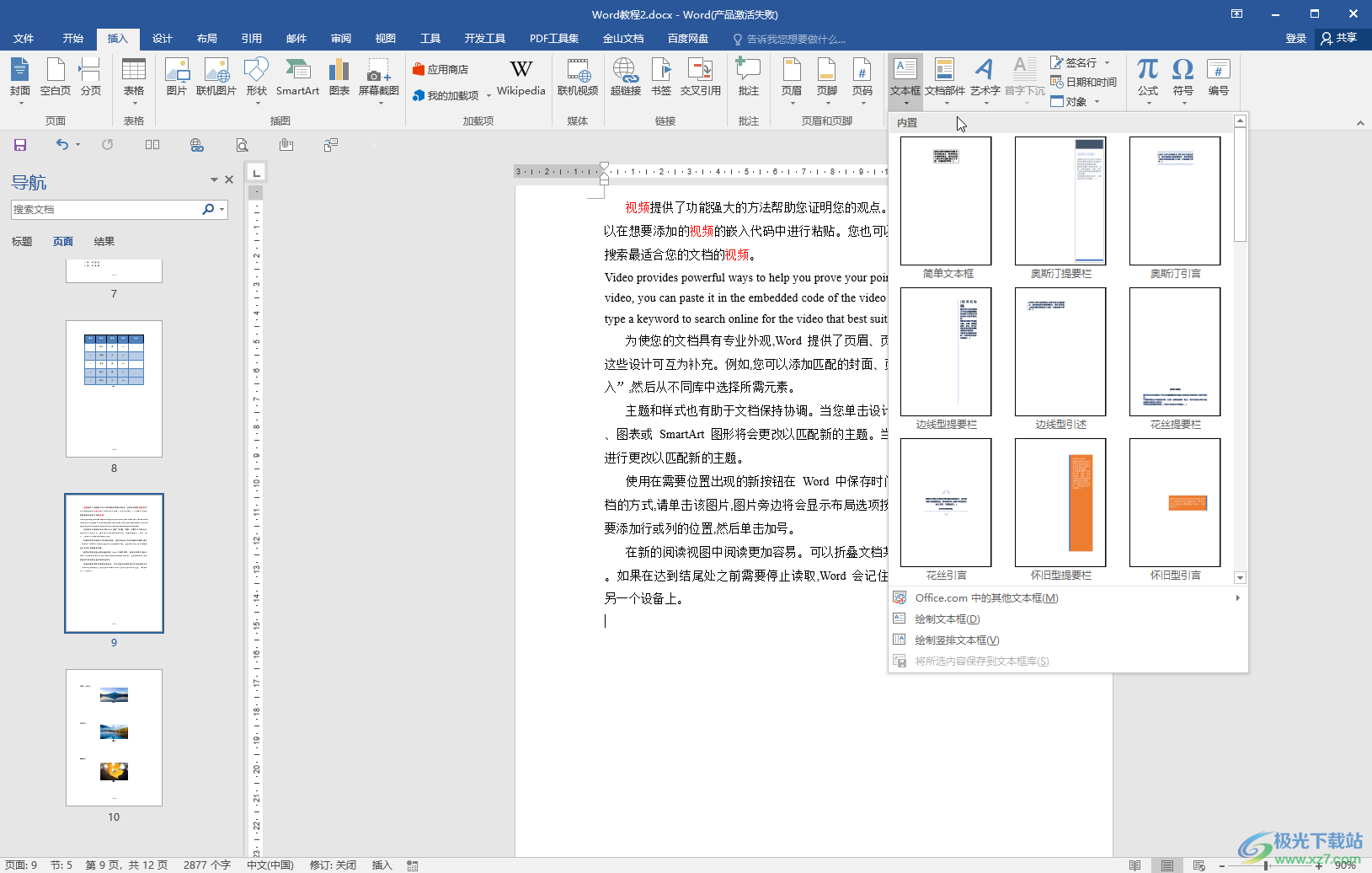Insert a cover page (封面)

pyautogui.click(x=20, y=81)
